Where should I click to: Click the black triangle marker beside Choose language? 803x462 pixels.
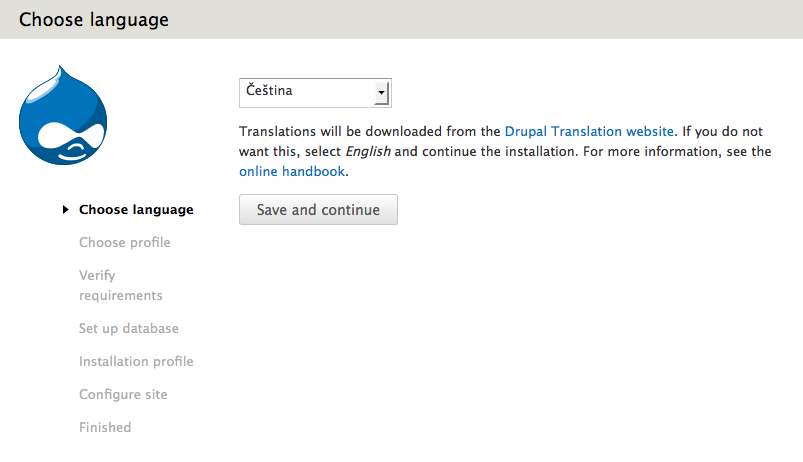pos(66,210)
